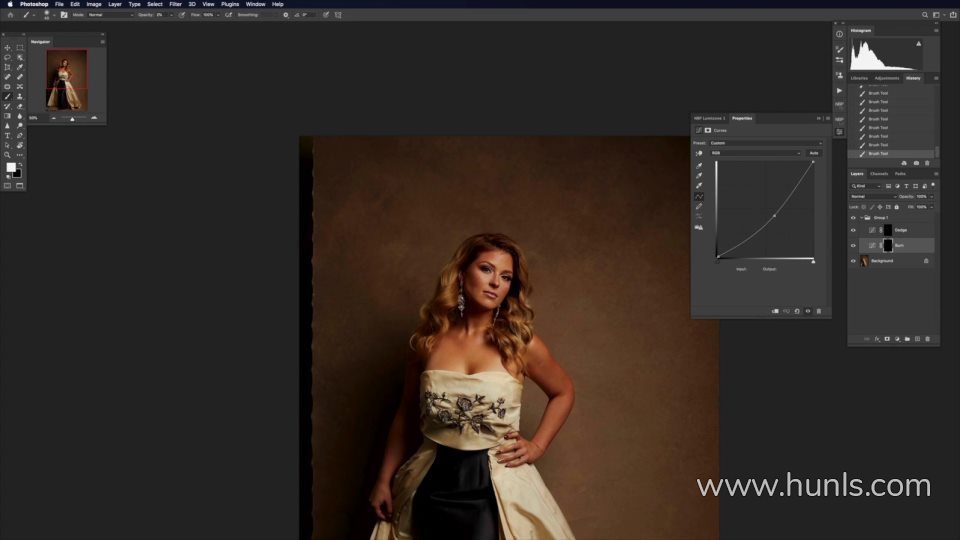Select the Burn layer mask thumbnail

coord(888,246)
